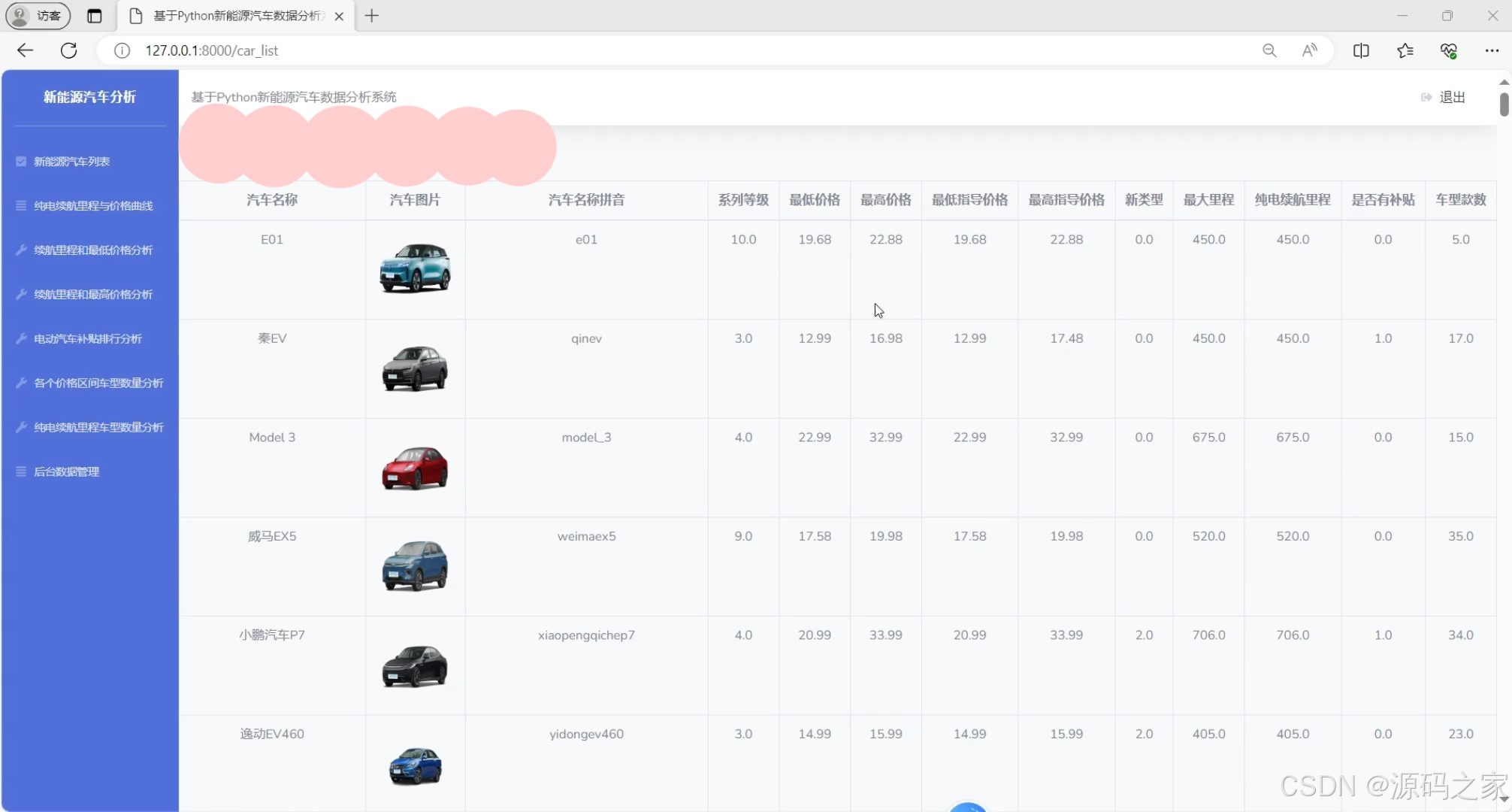
Task: Open a new browser tab
Action: pos(371,16)
